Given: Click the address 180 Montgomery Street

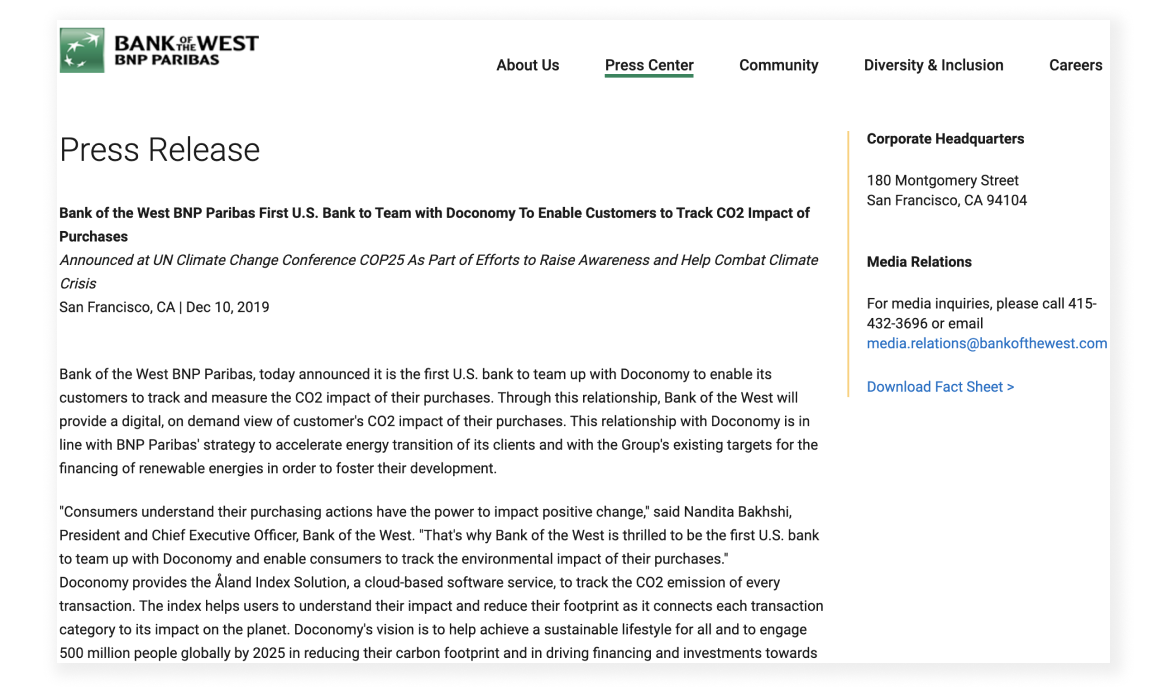Looking at the screenshot, I should click(942, 180).
